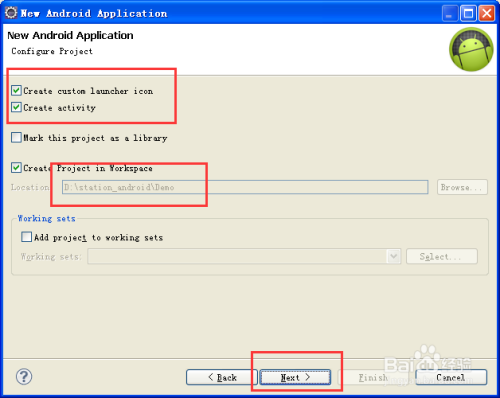Open the Working sets combo box dropdown
The height and width of the screenshot is (398, 500).
[x=394, y=256]
